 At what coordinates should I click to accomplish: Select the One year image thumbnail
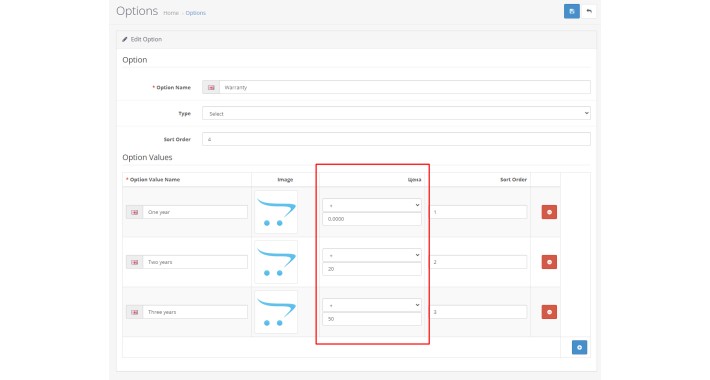tap(276, 212)
